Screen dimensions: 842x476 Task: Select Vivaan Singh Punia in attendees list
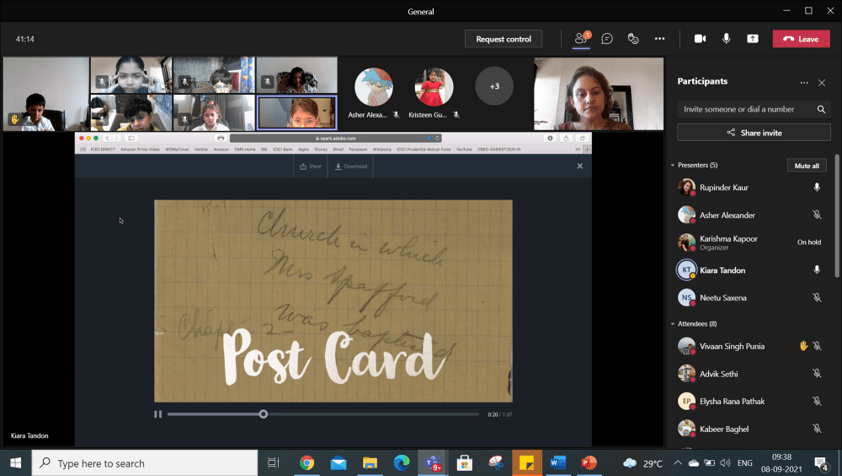[x=732, y=346]
